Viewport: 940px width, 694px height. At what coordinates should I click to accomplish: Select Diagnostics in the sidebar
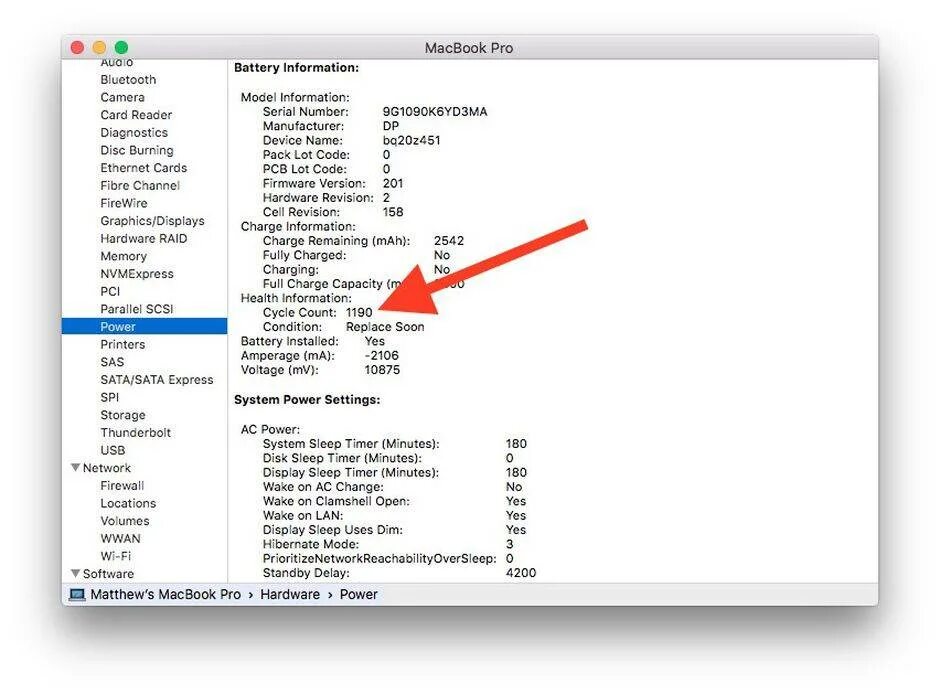[x=134, y=132]
